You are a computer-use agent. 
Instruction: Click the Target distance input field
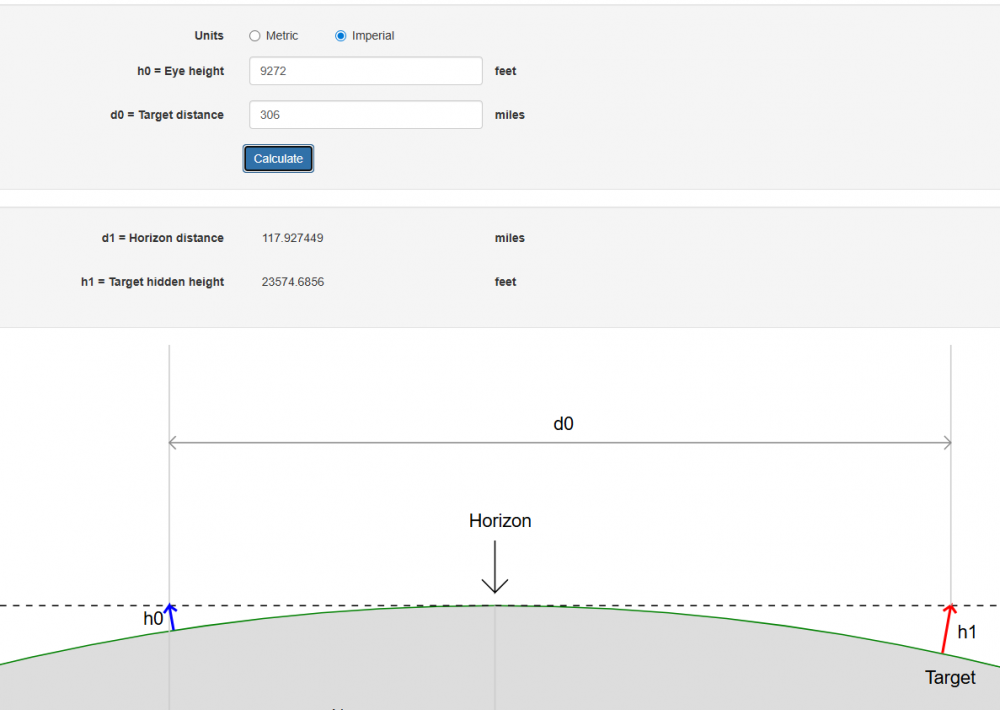(x=365, y=115)
